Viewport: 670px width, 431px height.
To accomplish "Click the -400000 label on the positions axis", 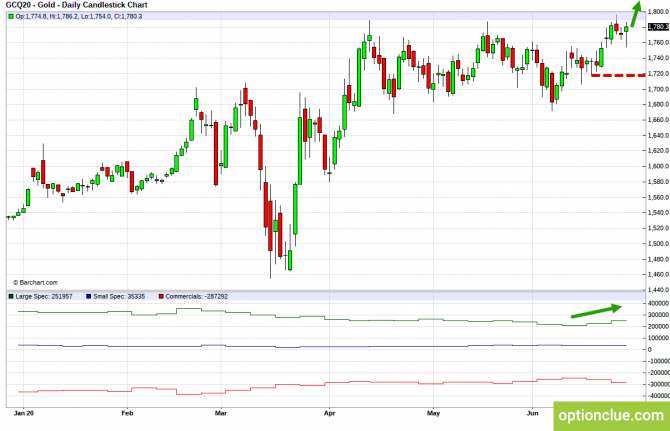I will pyautogui.click(x=658, y=396).
